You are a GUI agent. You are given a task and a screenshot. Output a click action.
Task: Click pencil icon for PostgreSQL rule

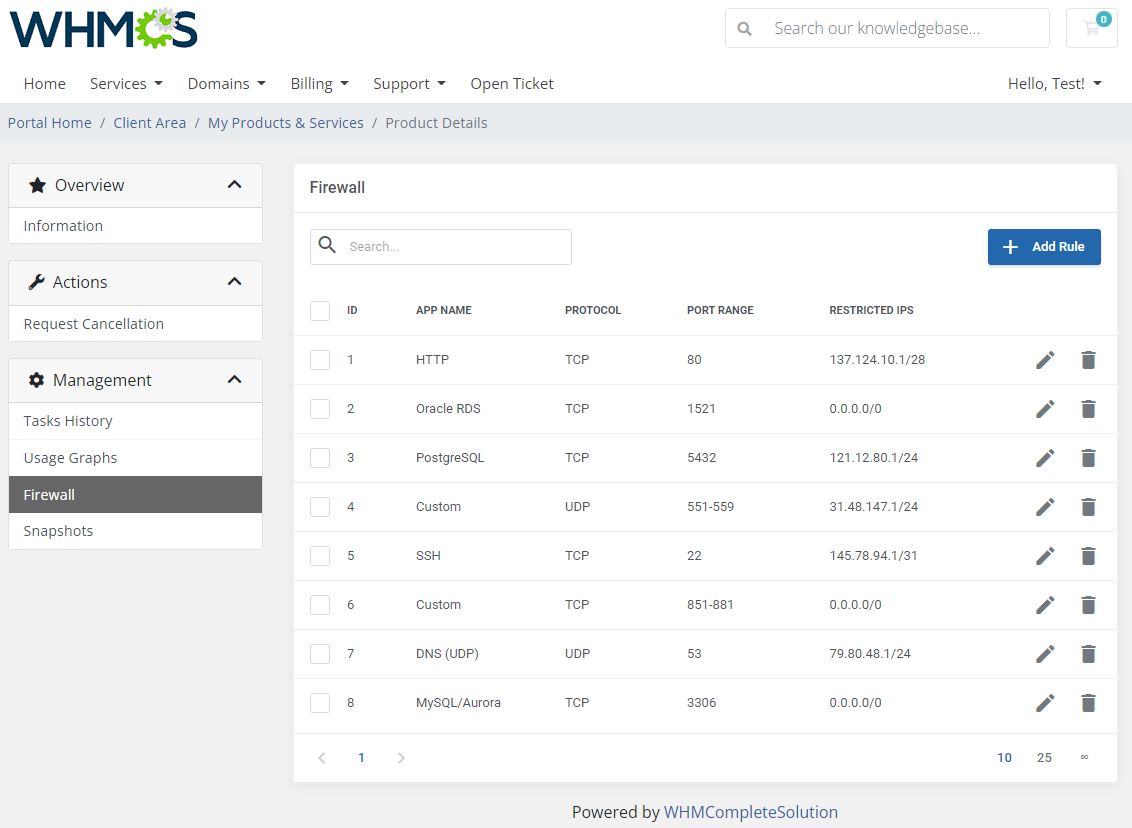point(1045,458)
